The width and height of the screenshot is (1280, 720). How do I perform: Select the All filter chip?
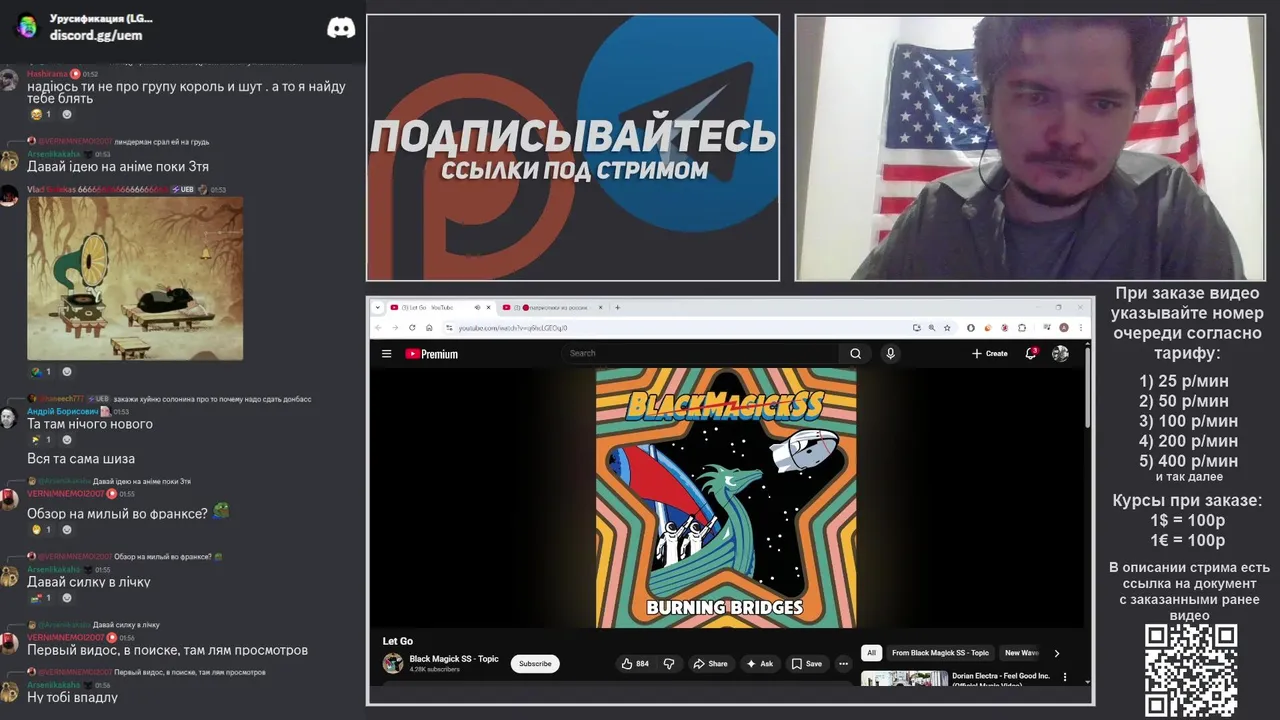pos(871,653)
